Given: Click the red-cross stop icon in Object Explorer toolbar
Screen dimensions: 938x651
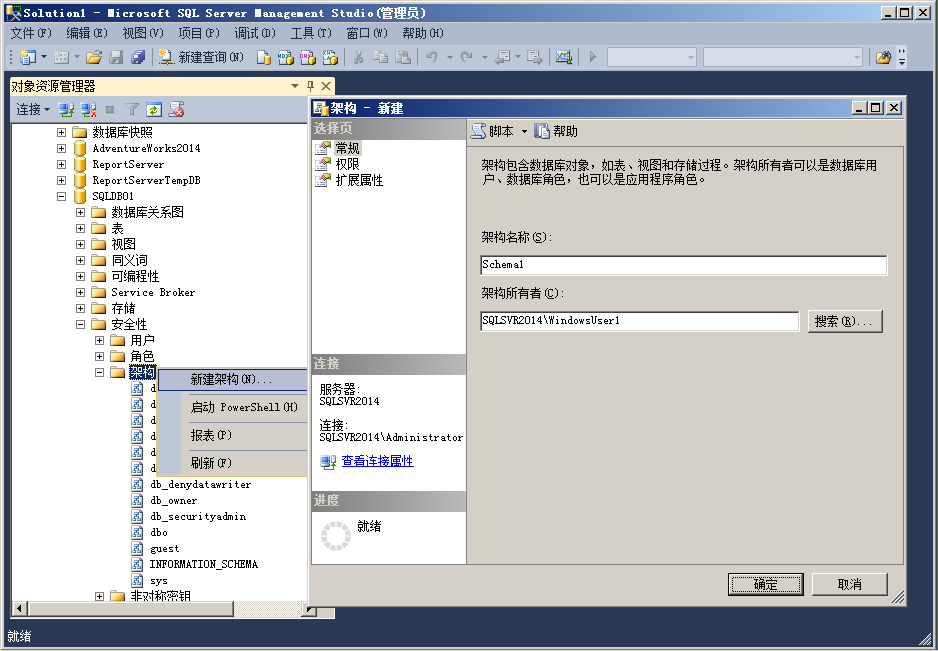Looking at the screenshot, I should (176, 109).
